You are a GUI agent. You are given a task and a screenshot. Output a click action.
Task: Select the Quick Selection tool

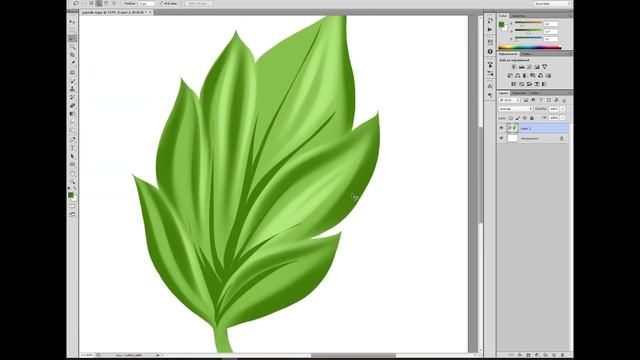72,47
